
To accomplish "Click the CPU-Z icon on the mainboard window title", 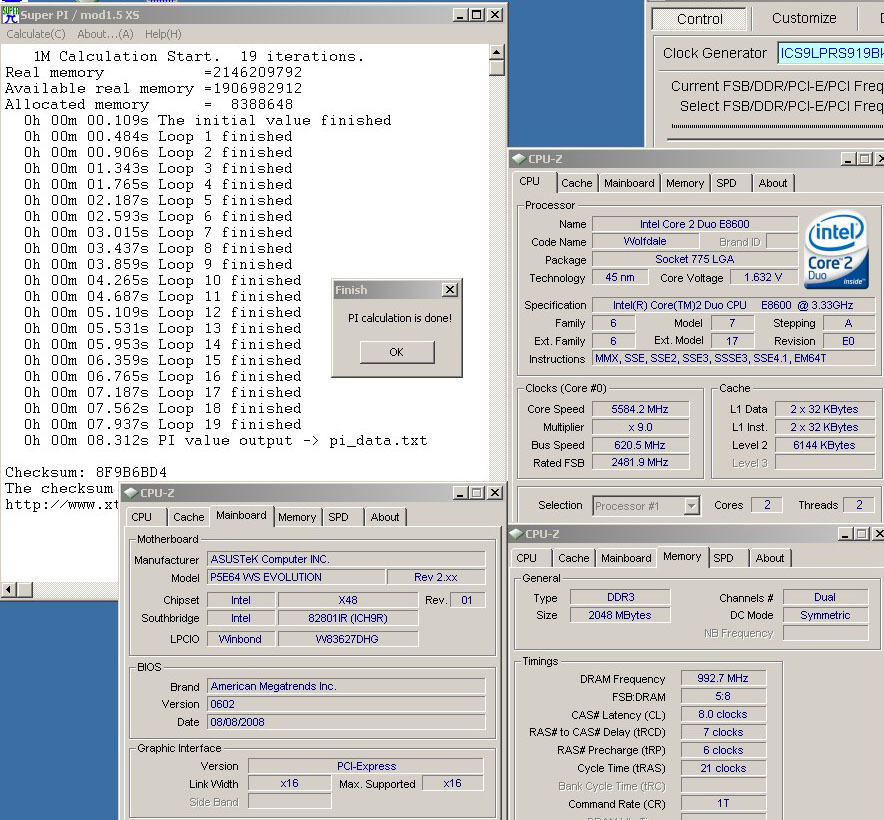I will tap(131, 493).
